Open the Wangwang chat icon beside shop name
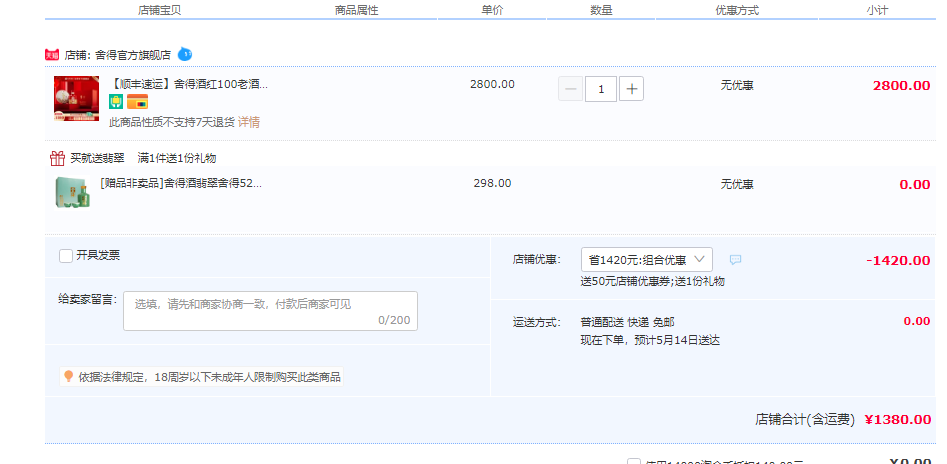 click(185, 54)
